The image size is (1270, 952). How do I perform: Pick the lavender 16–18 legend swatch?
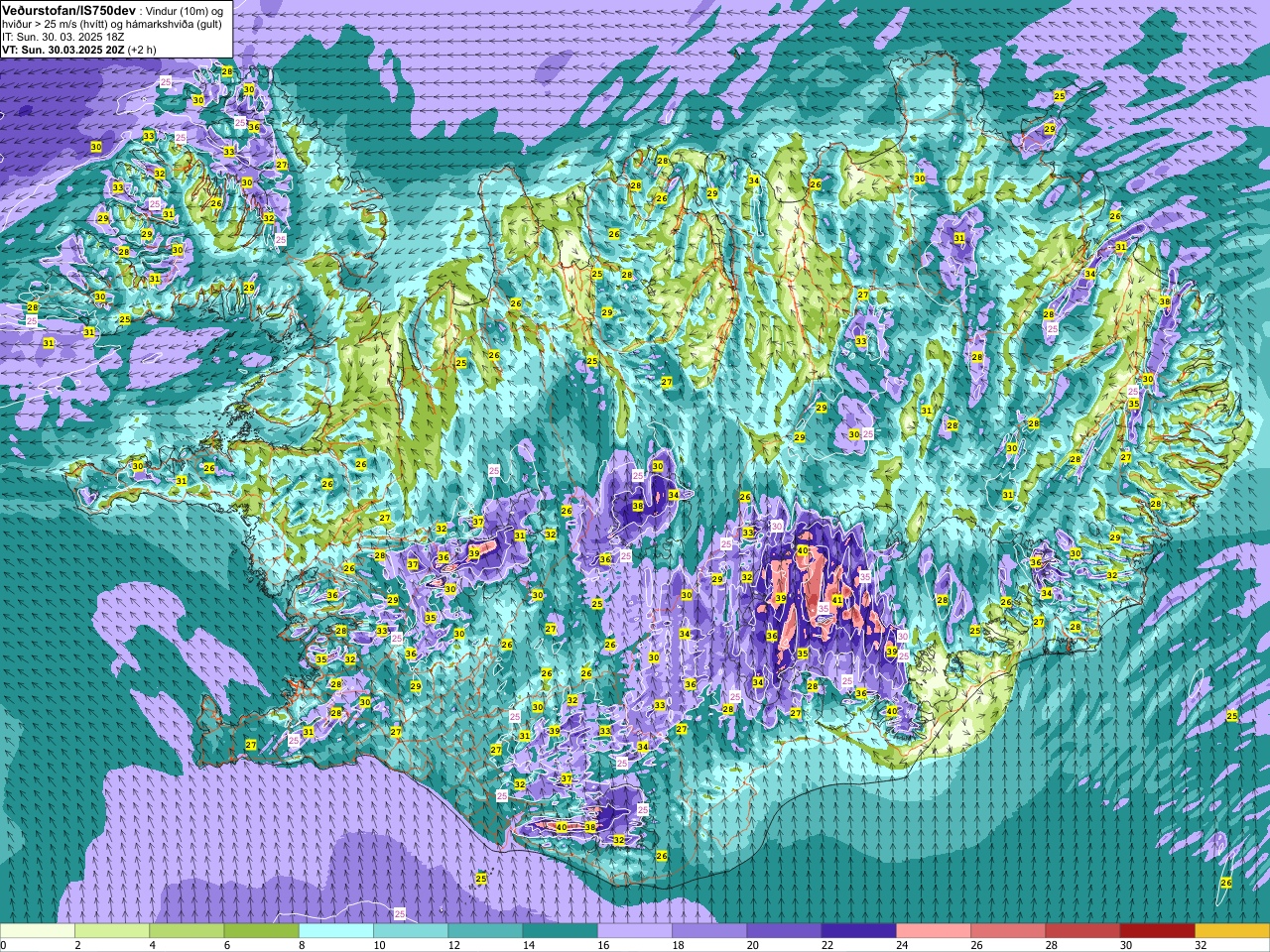click(x=635, y=931)
